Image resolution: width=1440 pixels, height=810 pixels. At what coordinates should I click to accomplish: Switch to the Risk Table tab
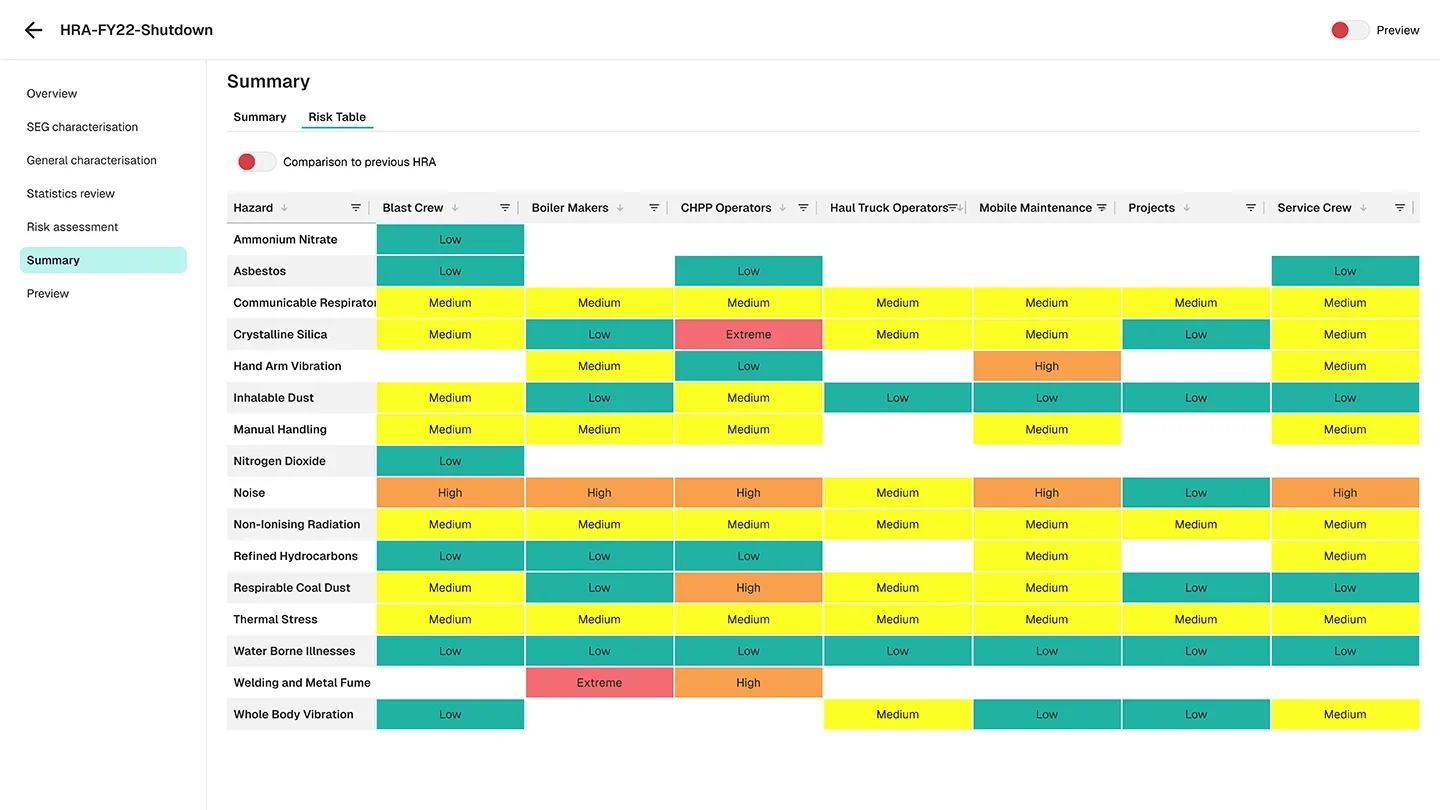[x=337, y=117]
